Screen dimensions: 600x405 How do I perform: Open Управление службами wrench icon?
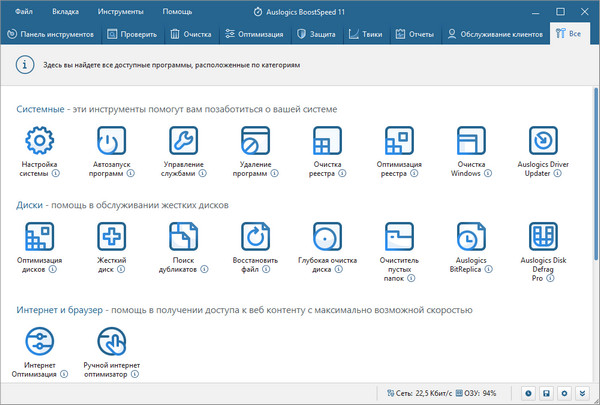coord(184,140)
